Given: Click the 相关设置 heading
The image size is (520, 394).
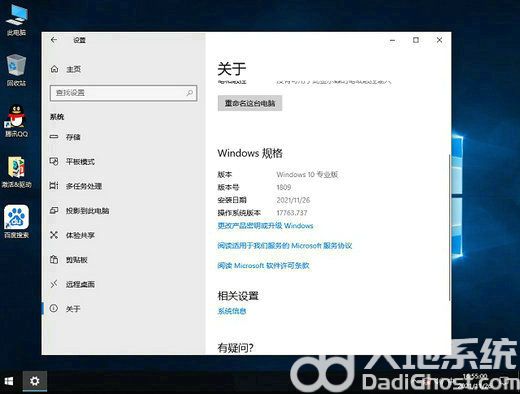Looking at the screenshot, I should (x=238, y=296).
